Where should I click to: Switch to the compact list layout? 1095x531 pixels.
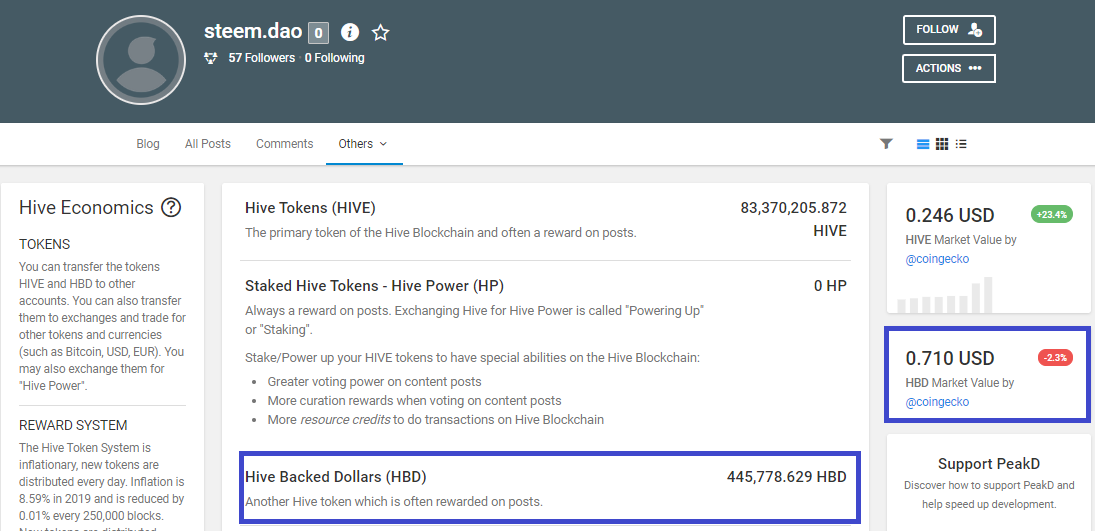(961, 144)
